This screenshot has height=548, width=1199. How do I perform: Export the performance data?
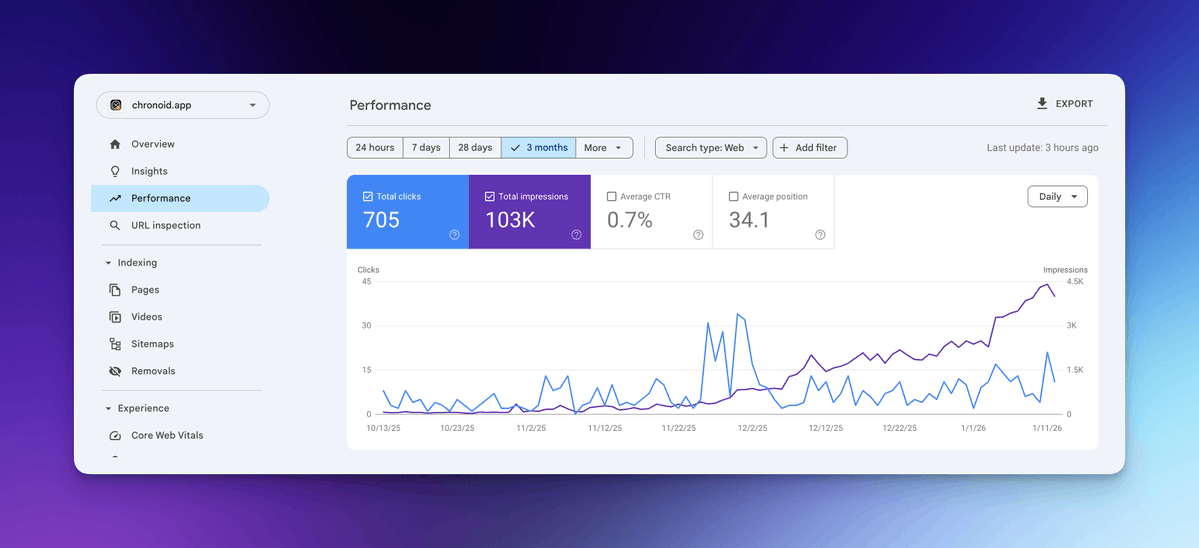(1064, 104)
